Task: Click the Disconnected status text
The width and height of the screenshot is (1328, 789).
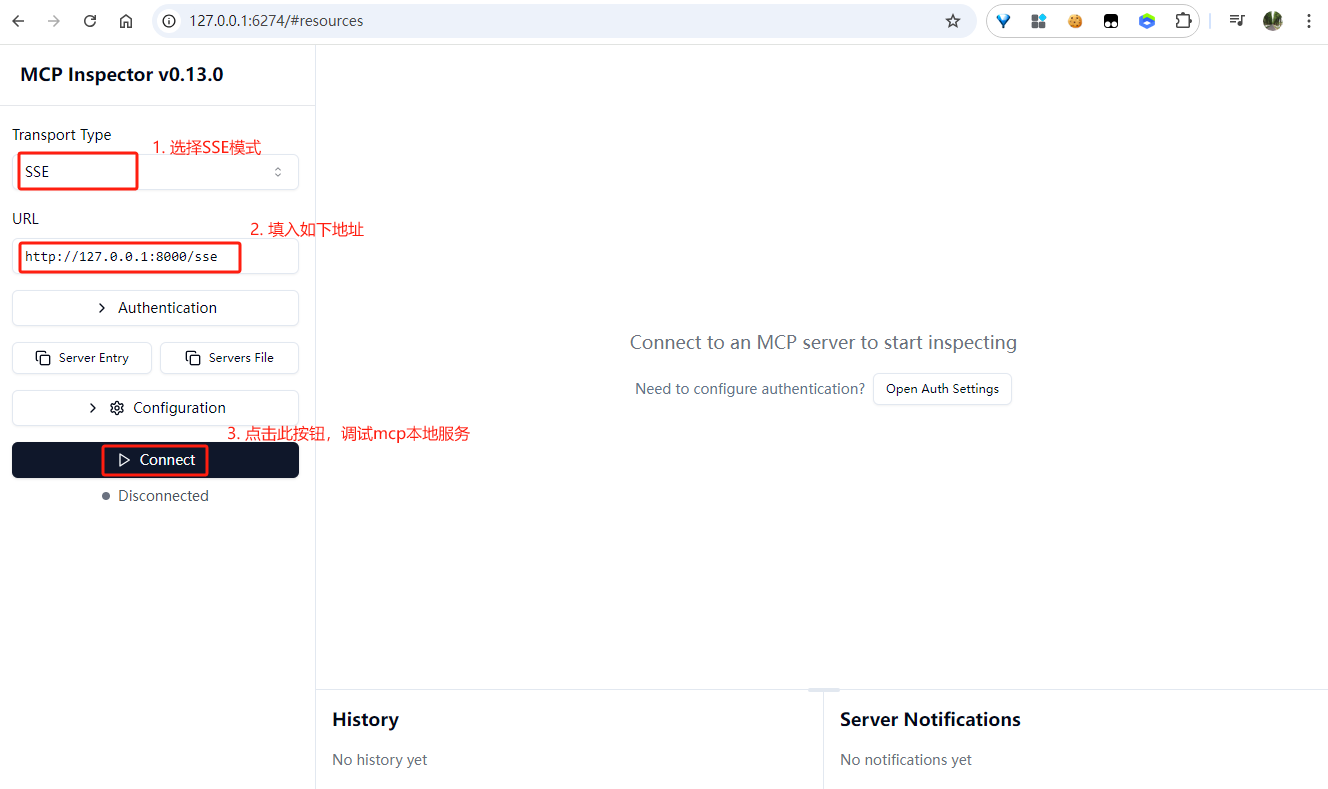Action: [x=163, y=496]
